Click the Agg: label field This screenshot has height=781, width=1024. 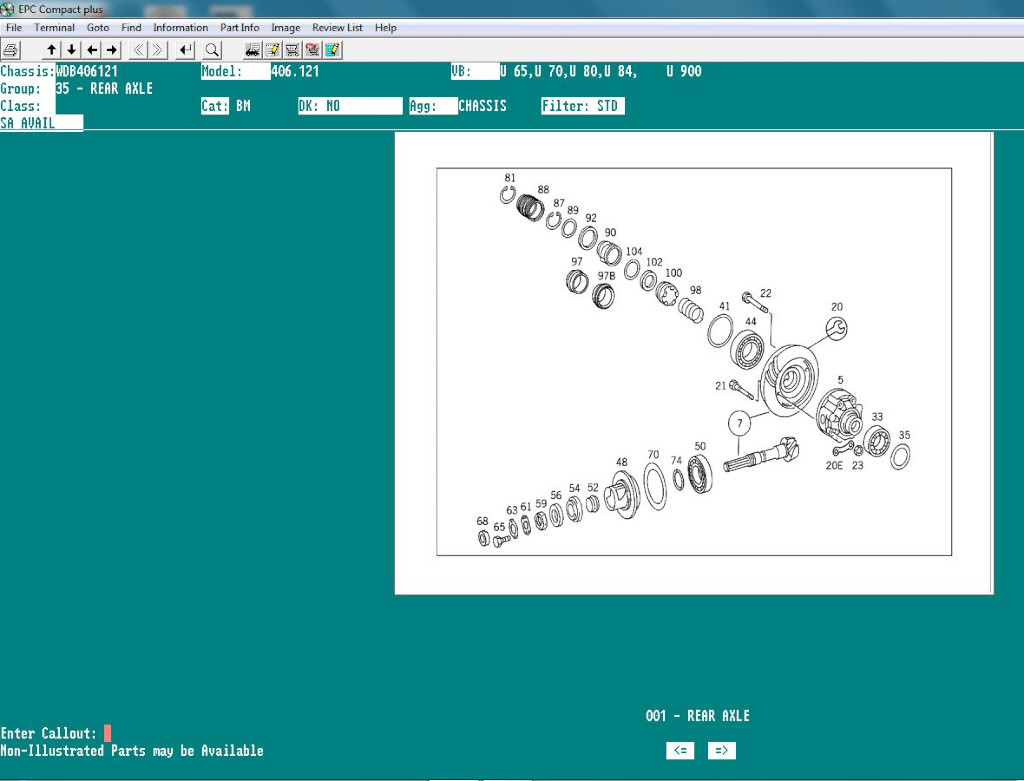(433, 106)
